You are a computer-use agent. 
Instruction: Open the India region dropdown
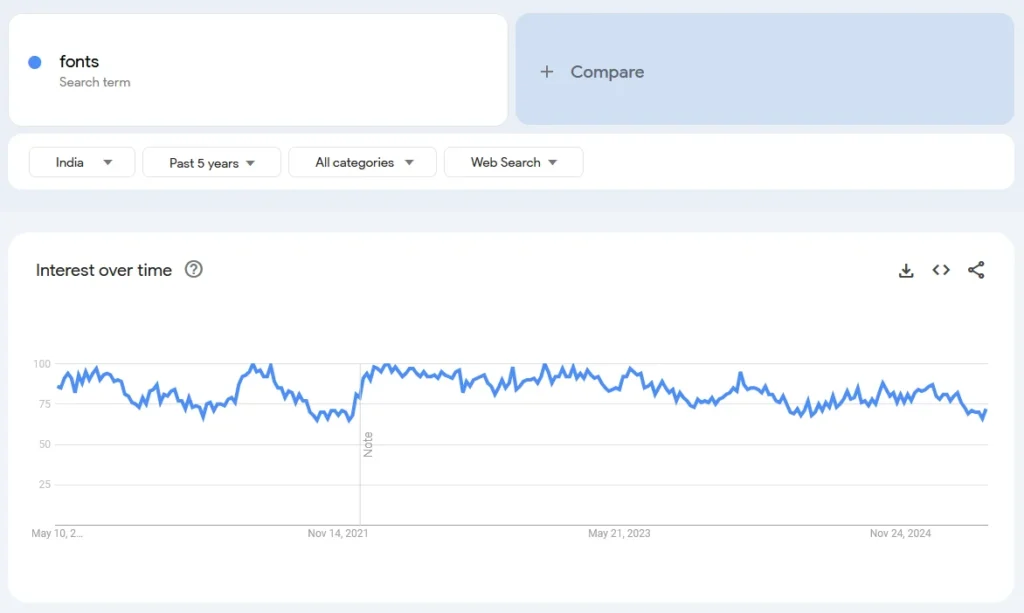point(81,162)
